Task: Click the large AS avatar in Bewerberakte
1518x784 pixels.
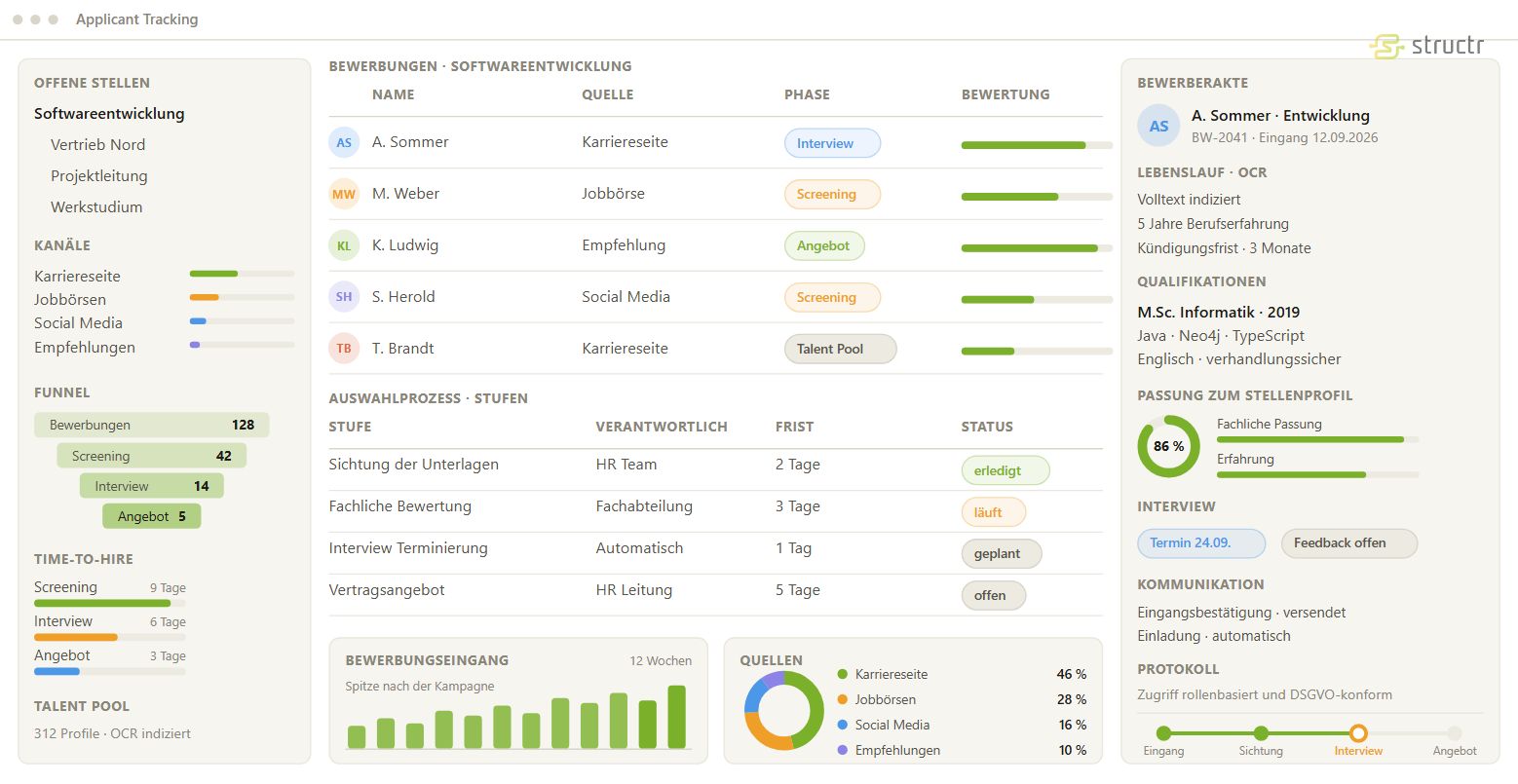Action: point(1158,126)
